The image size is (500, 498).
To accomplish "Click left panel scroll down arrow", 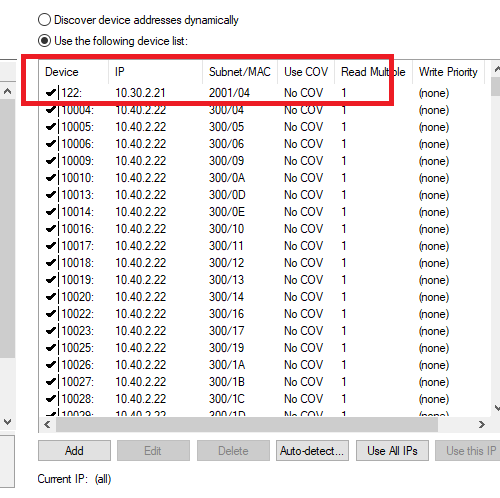I will tap(8, 422).
